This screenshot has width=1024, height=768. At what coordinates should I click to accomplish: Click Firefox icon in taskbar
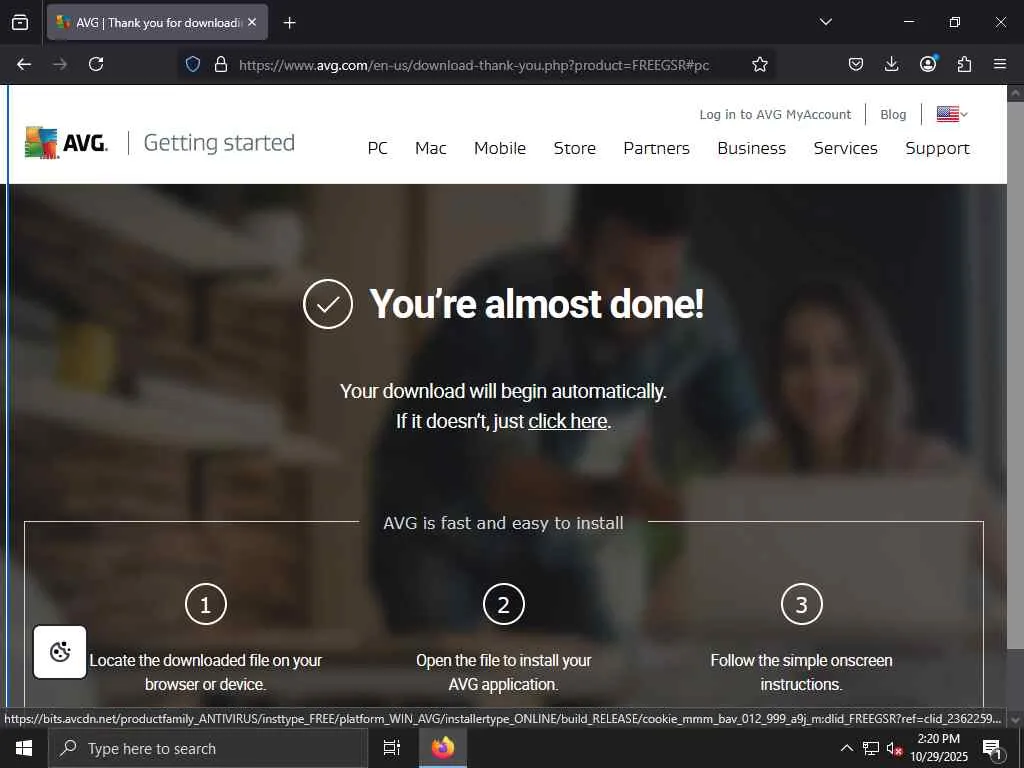coord(442,748)
